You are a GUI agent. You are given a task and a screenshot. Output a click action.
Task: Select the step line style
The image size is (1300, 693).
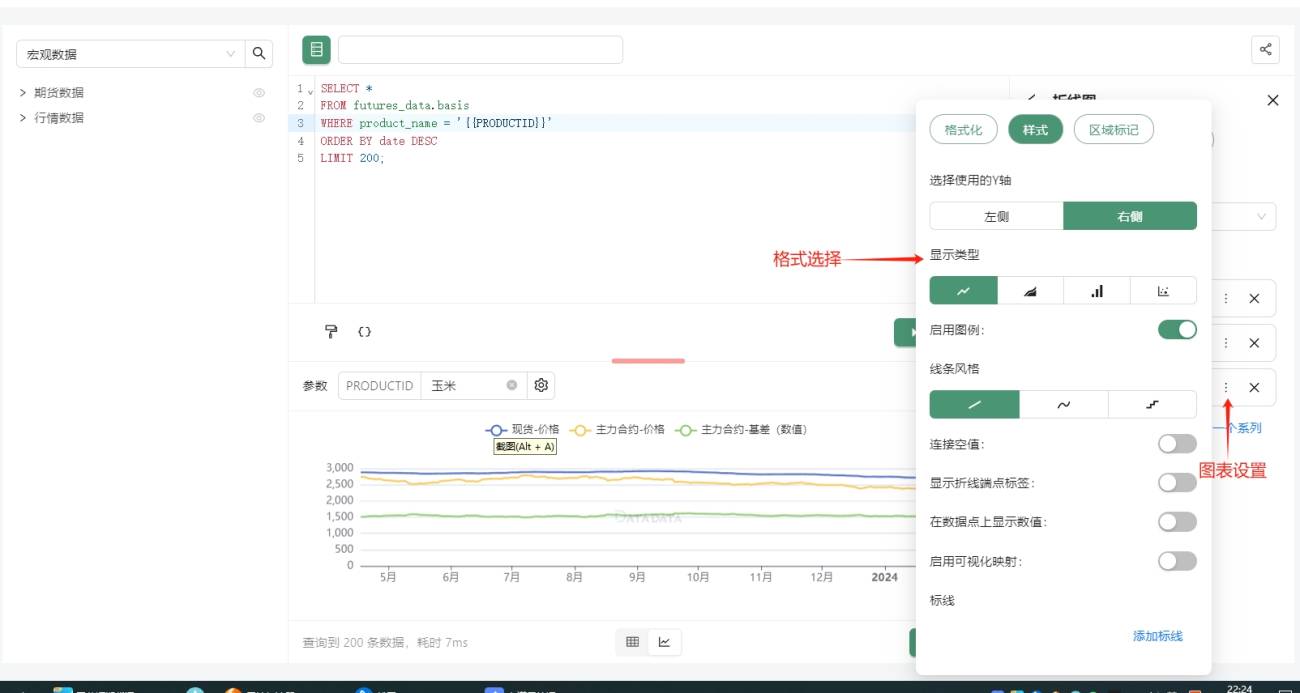coord(1152,404)
